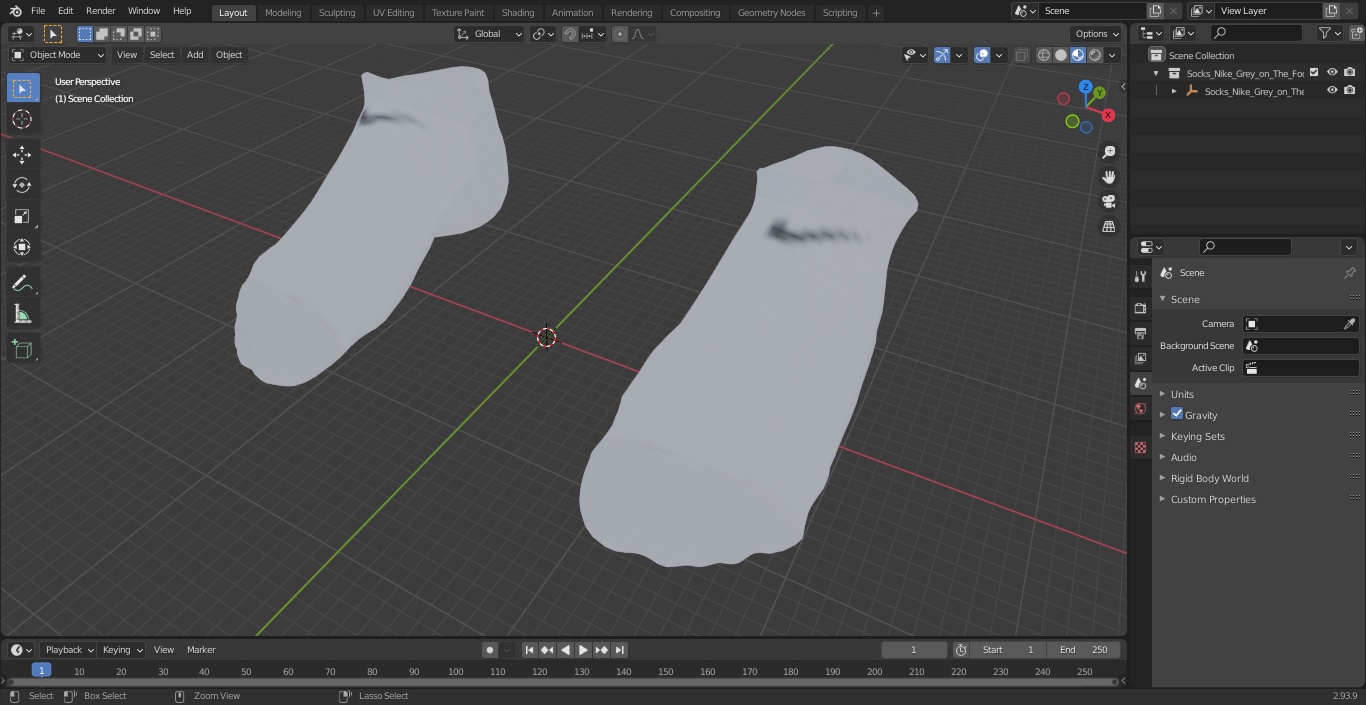1366x705 pixels.
Task: Click the properties editor search field
Action: tap(1245, 247)
